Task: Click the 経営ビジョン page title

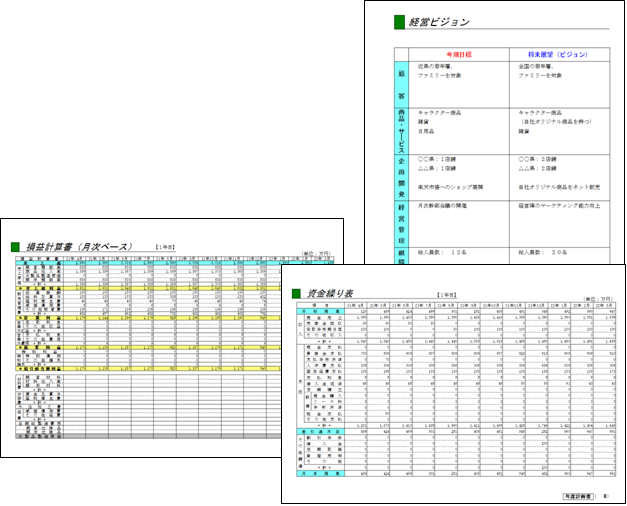Action: click(439, 22)
